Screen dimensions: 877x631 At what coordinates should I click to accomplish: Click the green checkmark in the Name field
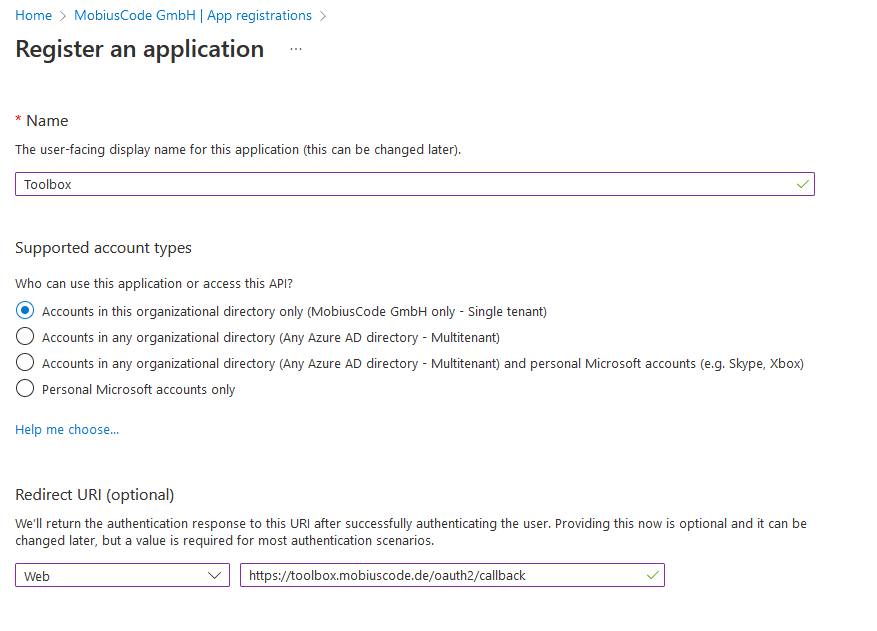click(801, 184)
